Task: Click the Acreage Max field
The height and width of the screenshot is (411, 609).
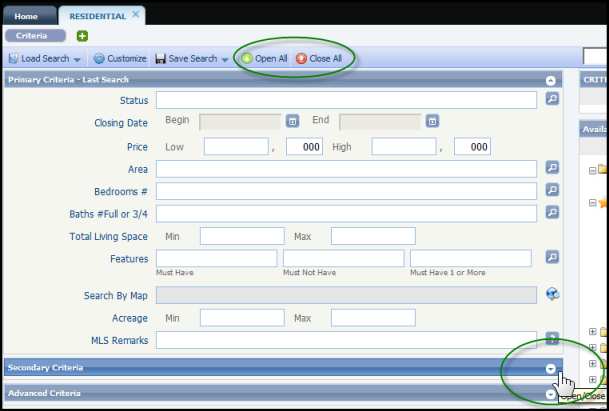Action: tap(373, 317)
